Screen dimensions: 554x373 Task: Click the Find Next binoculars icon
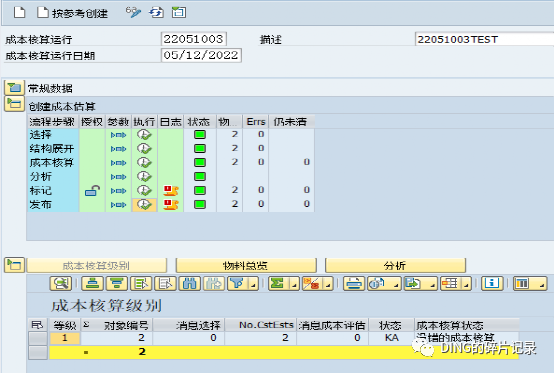[214, 283]
